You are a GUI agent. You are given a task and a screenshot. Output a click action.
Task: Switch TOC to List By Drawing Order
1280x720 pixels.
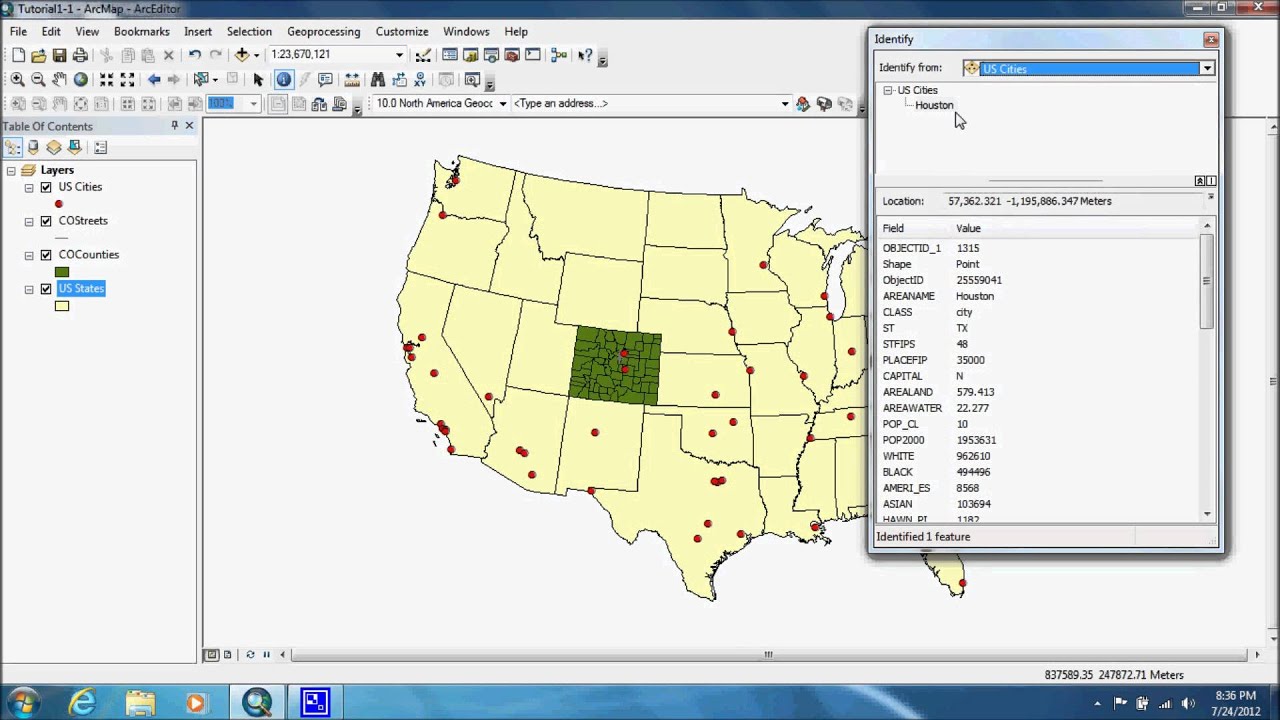(x=12, y=147)
